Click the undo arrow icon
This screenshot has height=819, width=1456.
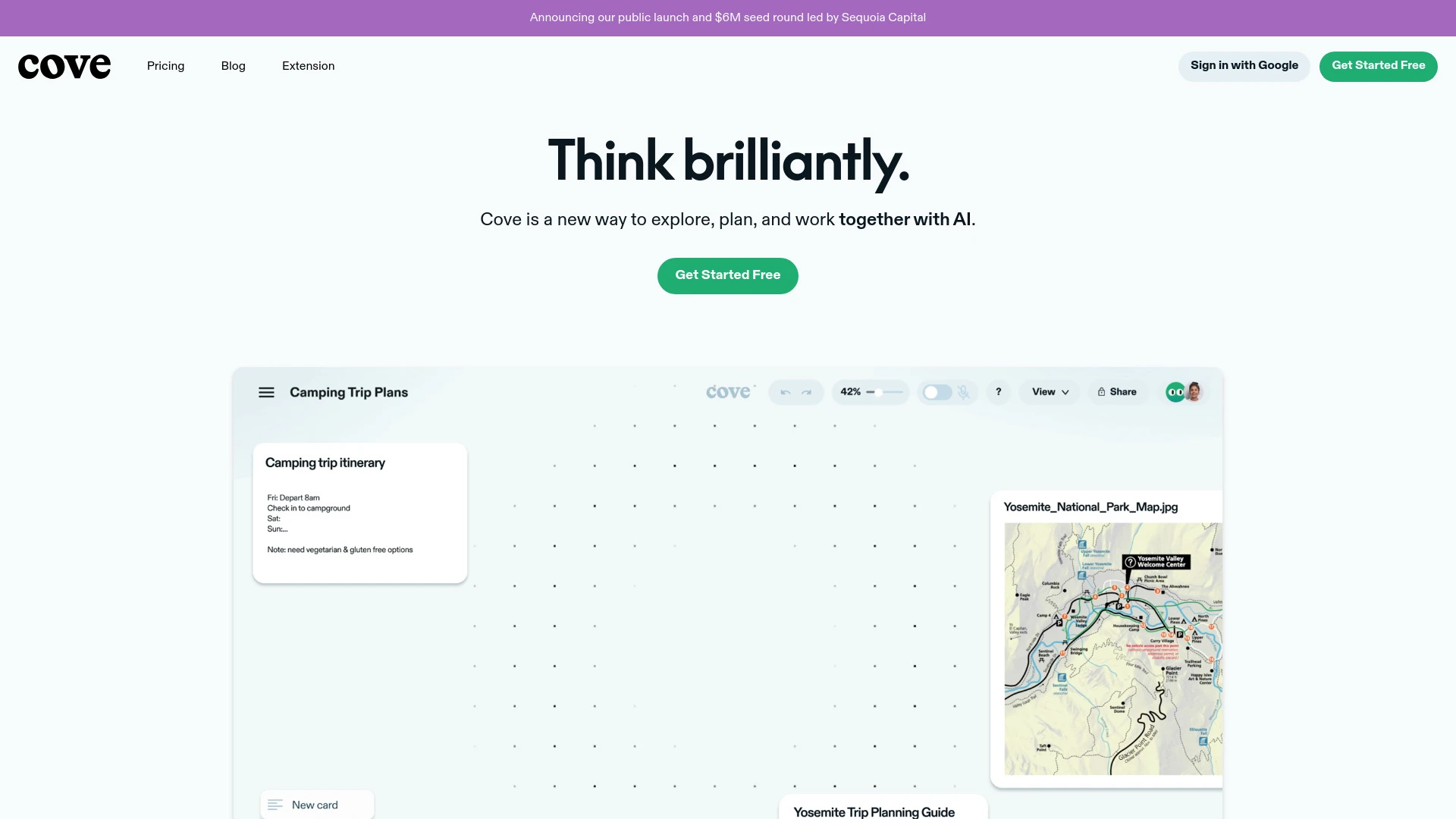(x=785, y=391)
